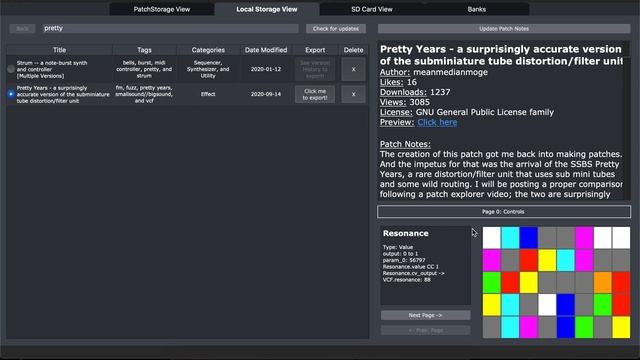Select the Pretty Years patch radio button
Screen dimensions: 640x360
[x=11, y=94]
